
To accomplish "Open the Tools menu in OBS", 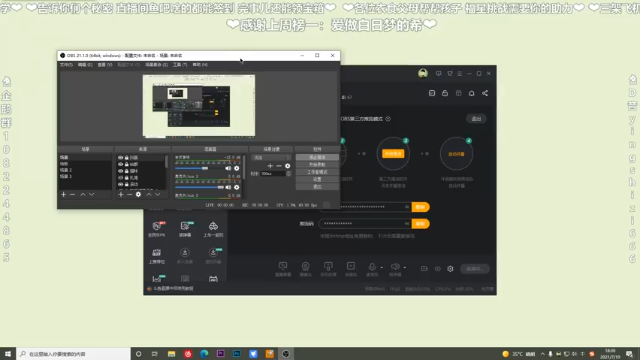I will tap(180, 65).
